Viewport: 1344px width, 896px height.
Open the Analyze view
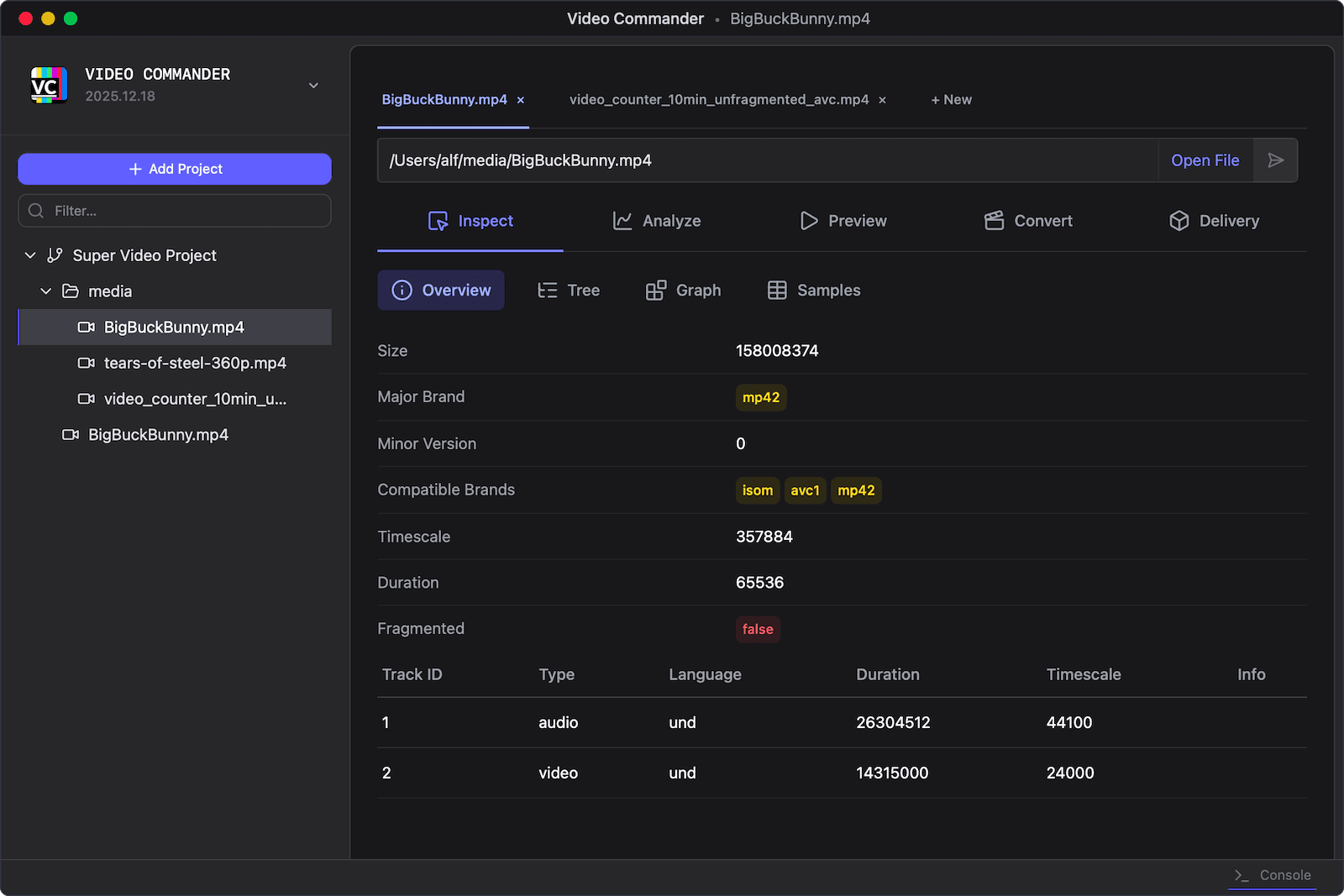pos(657,221)
